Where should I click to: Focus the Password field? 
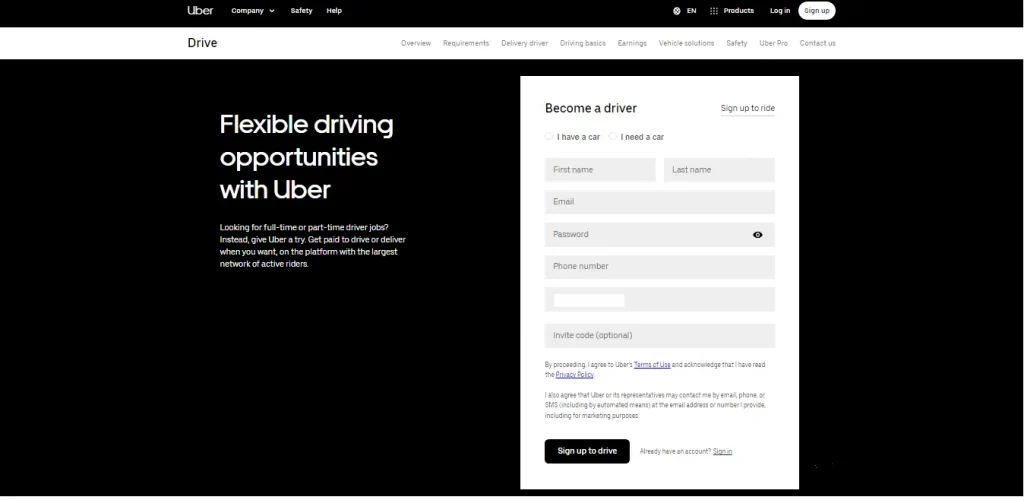(660, 234)
